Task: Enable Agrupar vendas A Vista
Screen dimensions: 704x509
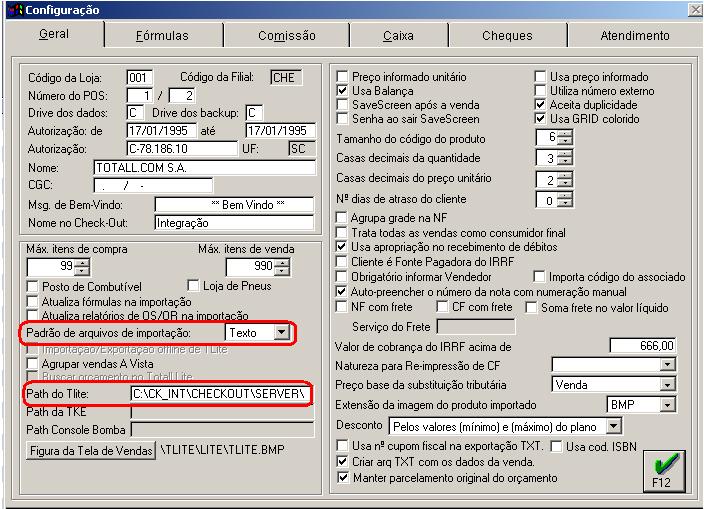Action: pyautogui.click(x=32, y=364)
